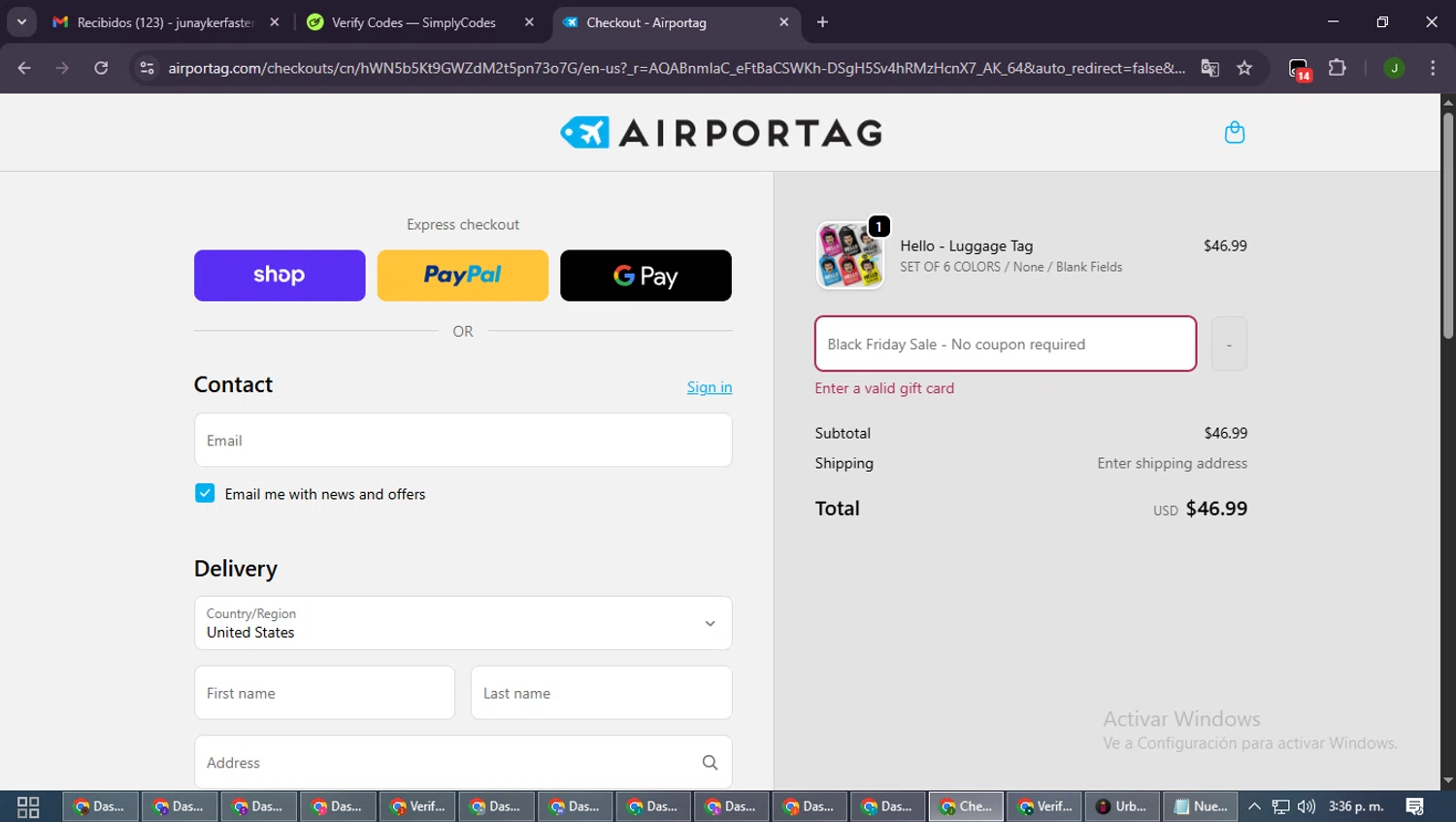1456x822 pixels.
Task: Uncheck Email me with news and offers
Action: (205, 493)
